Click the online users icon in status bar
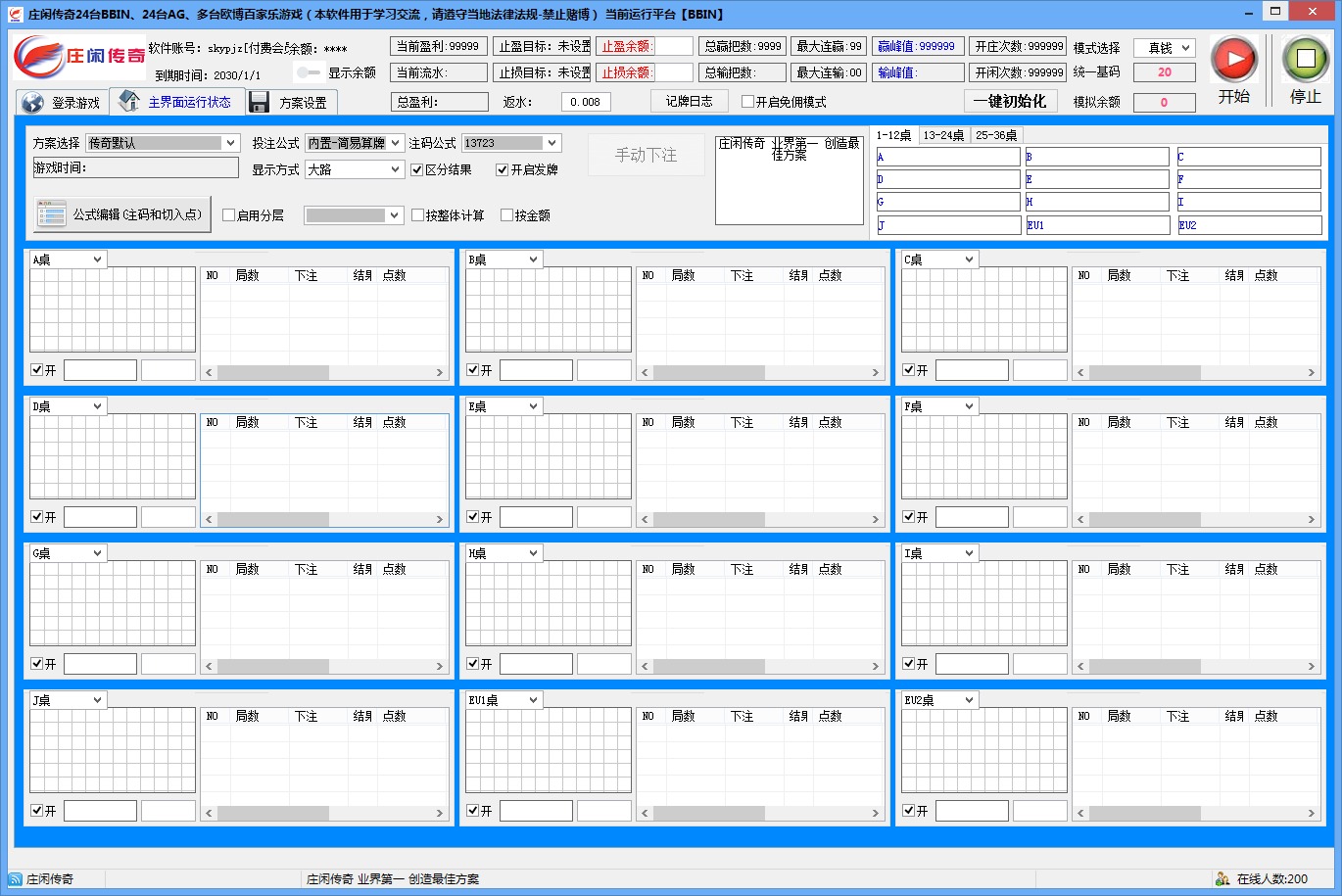Image resolution: width=1342 pixels, height=896 pixels. (x=1222, y=878)
